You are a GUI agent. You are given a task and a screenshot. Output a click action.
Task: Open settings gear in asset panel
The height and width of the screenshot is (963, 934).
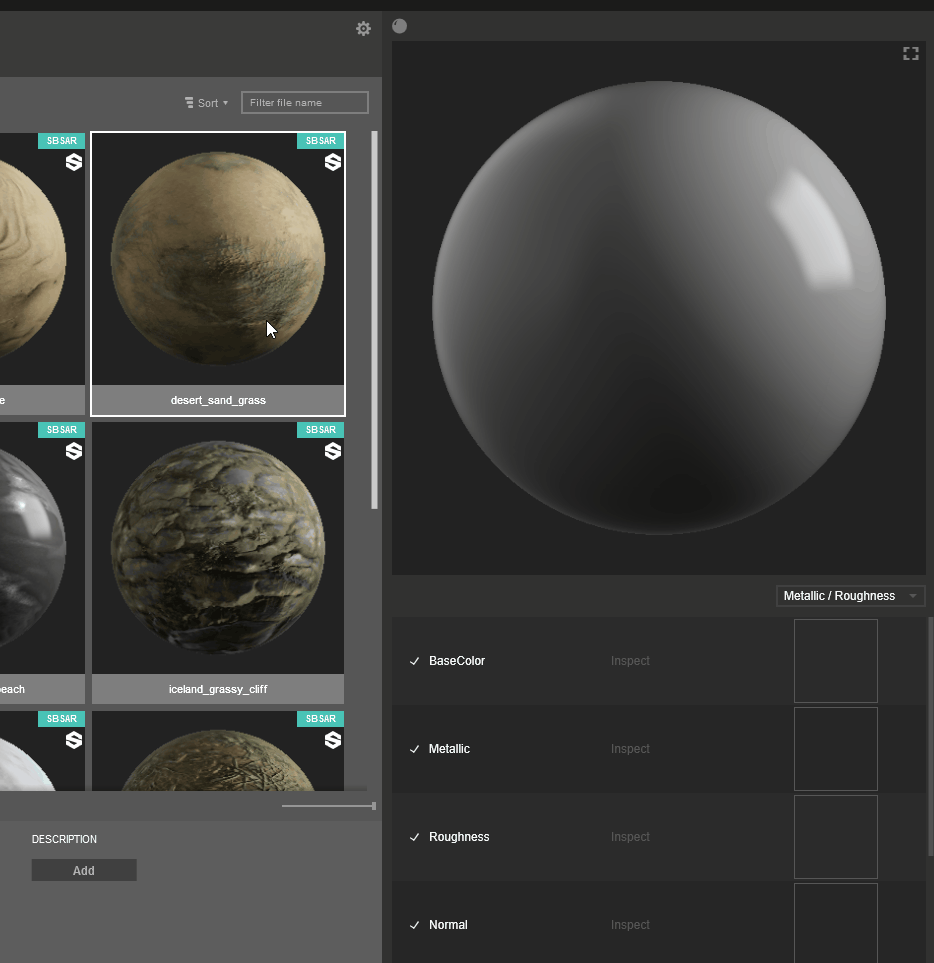point(363,29)
